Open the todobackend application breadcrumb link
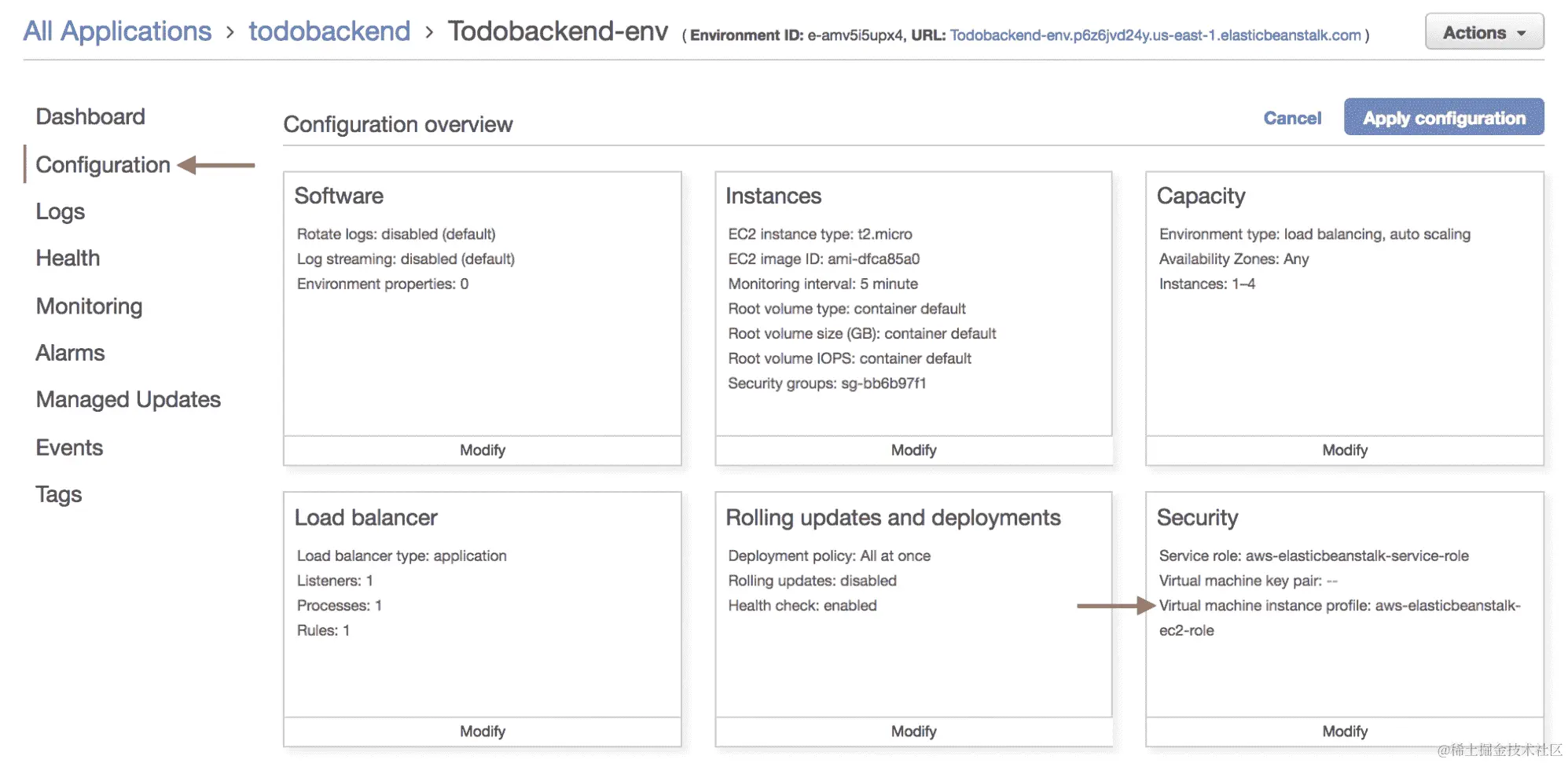The height and width of the screenshot is (763, 1568). click(x=329, y=31)
